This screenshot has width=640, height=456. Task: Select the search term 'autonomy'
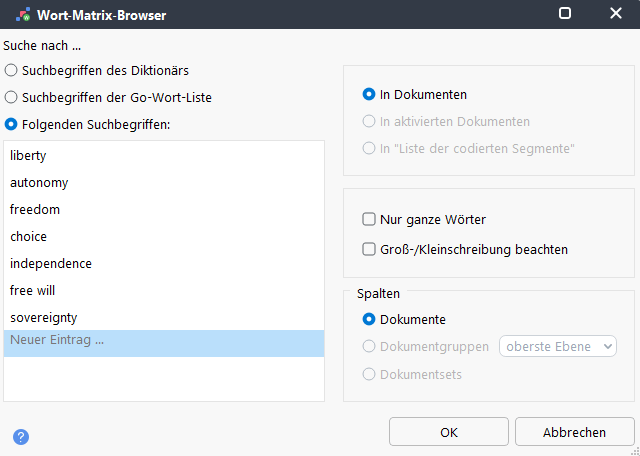164,182
